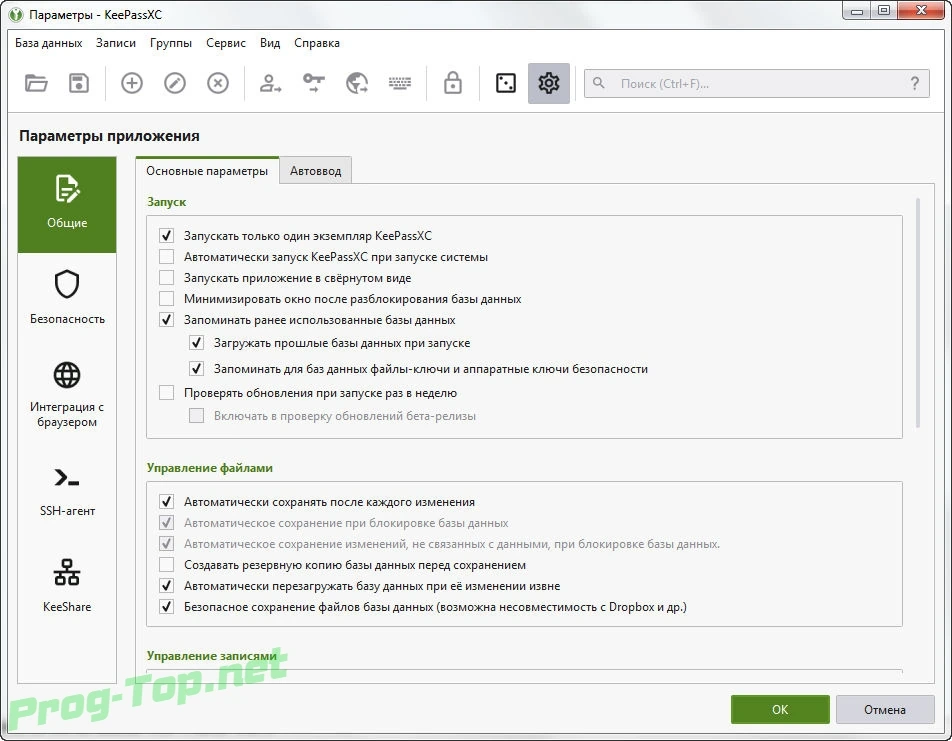
Task: Click the Add new entry plus icon
Action: 132,83
